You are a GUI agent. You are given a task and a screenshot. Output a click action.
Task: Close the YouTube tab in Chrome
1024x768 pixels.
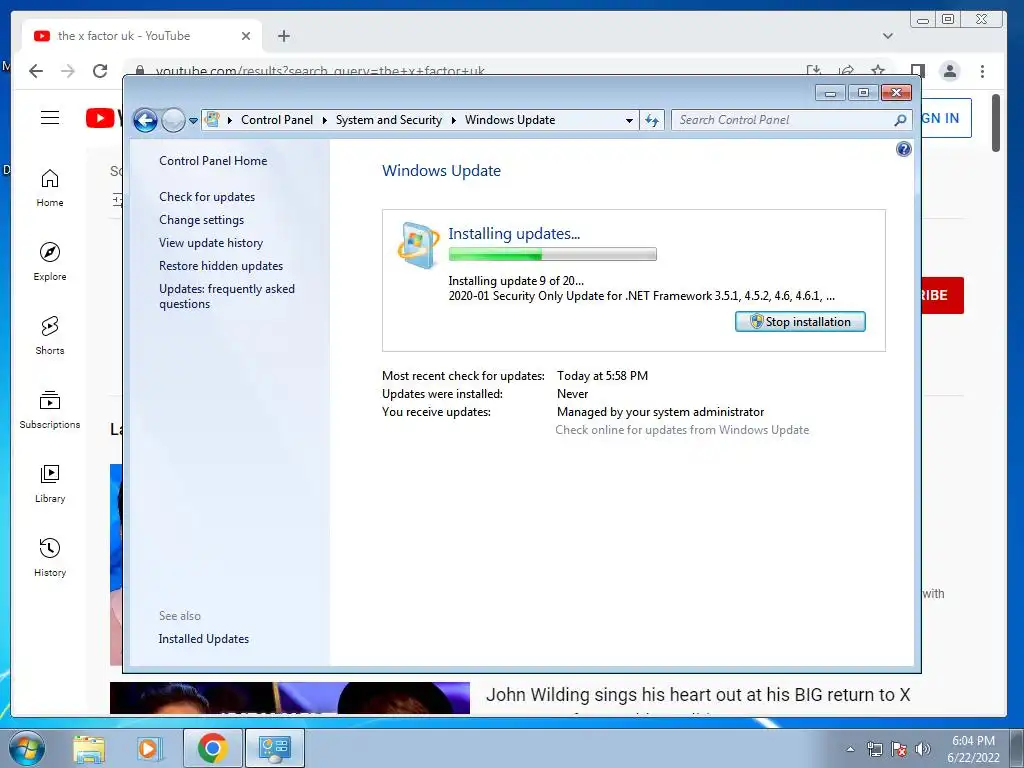[246, 36]
